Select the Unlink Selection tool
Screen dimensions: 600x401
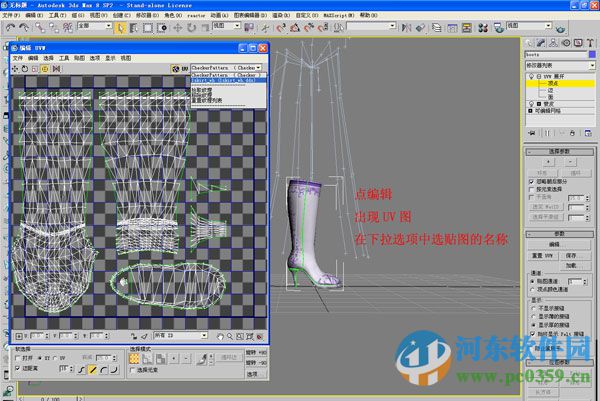coord(54,28)
